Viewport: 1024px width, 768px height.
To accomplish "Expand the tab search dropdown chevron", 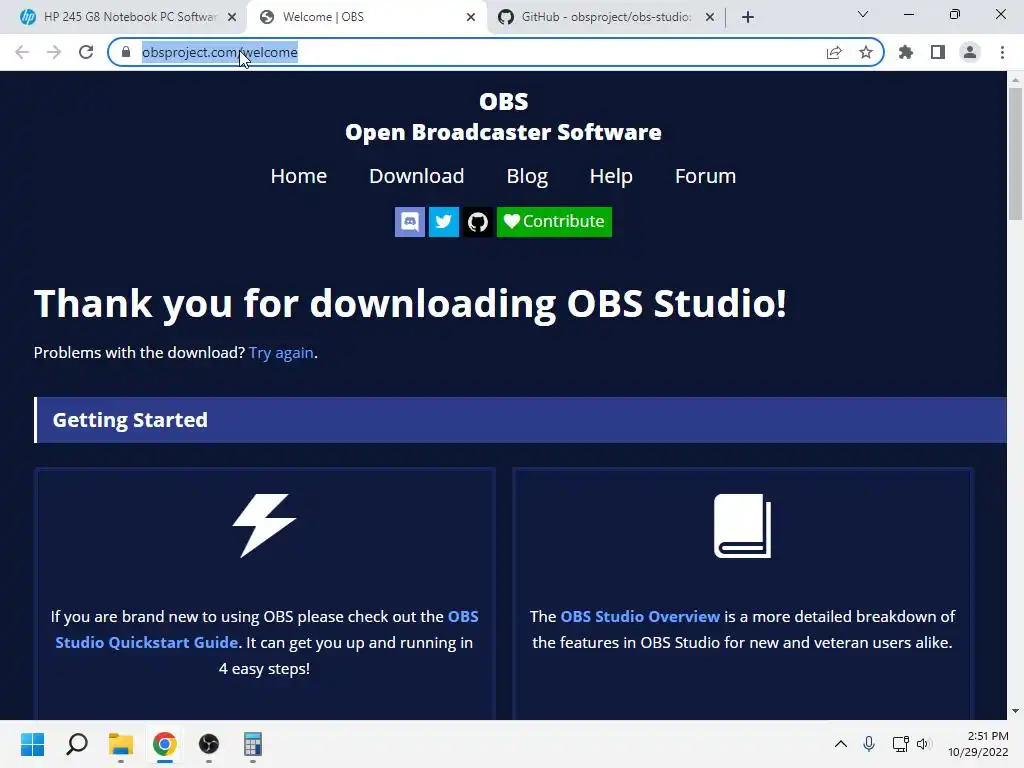I will 863,14.
